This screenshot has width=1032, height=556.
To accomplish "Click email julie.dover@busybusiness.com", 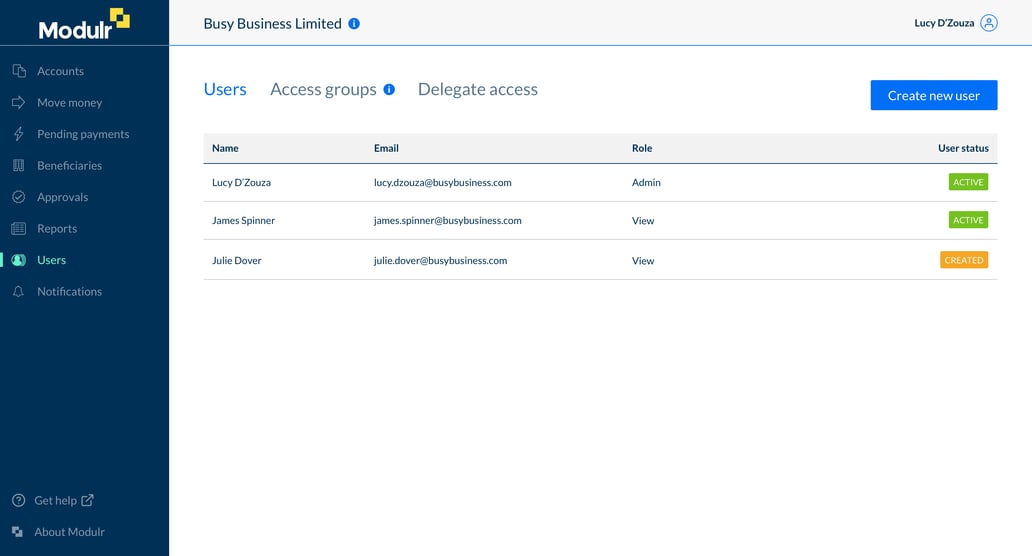I will pos(440,261).
